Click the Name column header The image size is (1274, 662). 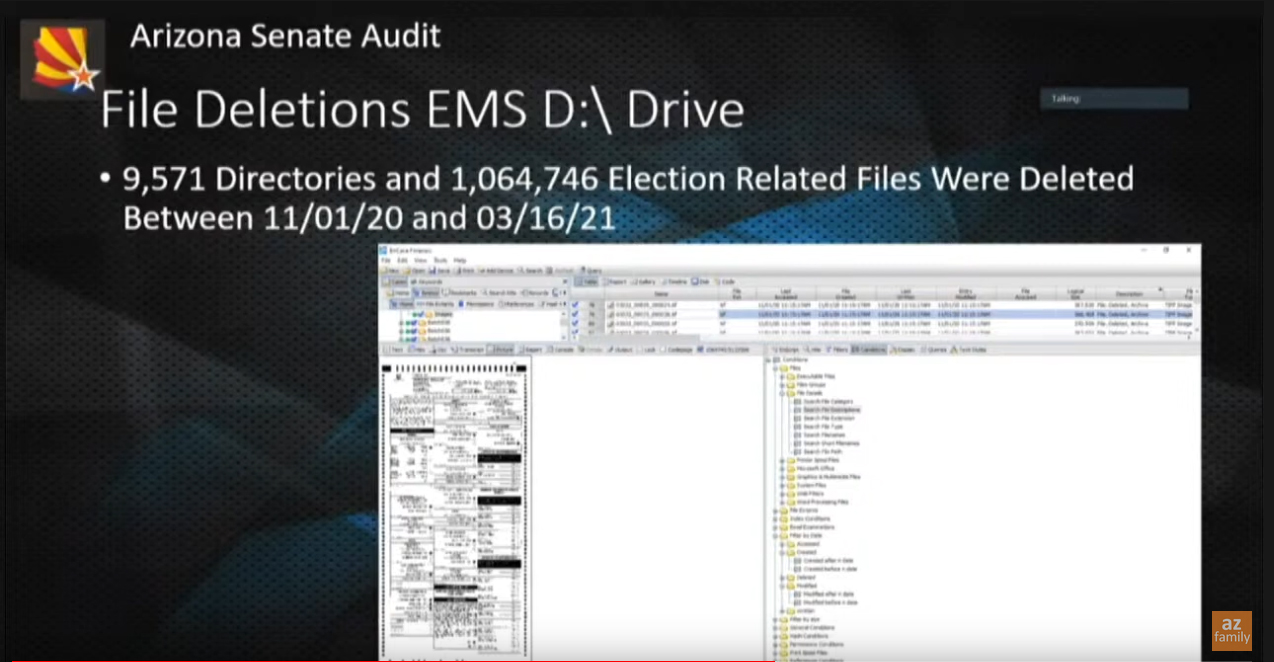coord(661,294)
